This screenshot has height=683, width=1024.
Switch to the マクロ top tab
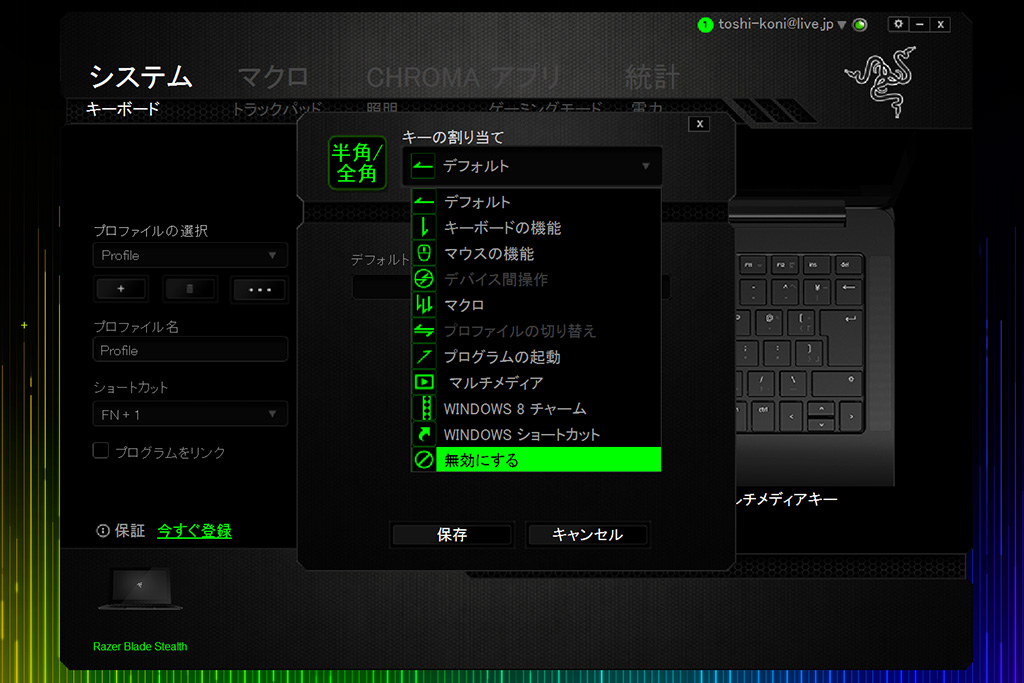pyautogui.click(x=272, y=77)
